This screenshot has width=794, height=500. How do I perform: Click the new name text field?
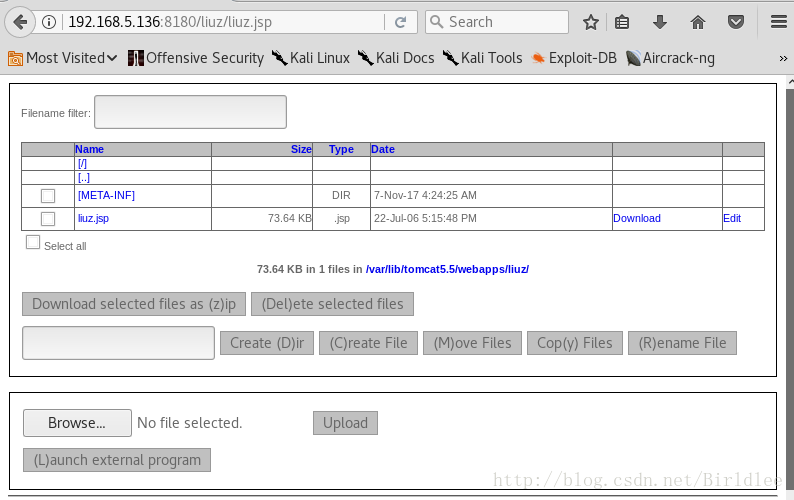coord(118,343)
